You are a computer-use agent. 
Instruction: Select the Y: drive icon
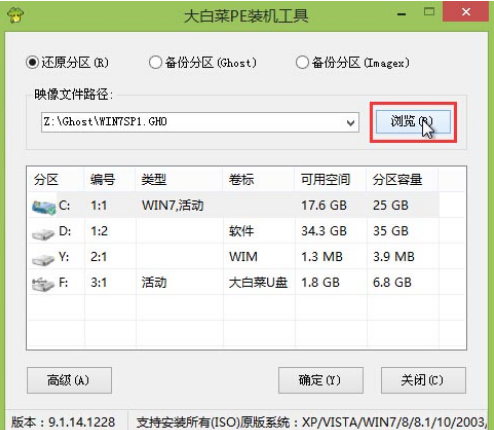click(43, 259)
